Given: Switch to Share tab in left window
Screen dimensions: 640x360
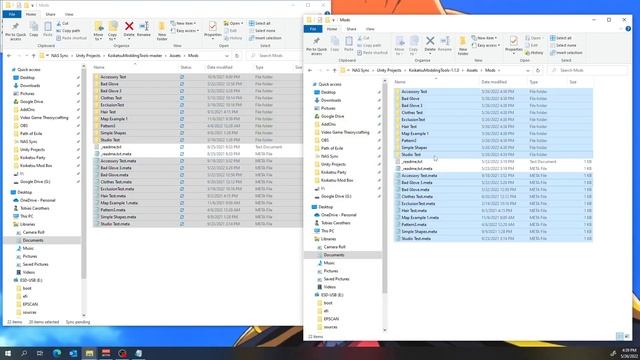Looking at the screenshot, I should pos(50,14).
